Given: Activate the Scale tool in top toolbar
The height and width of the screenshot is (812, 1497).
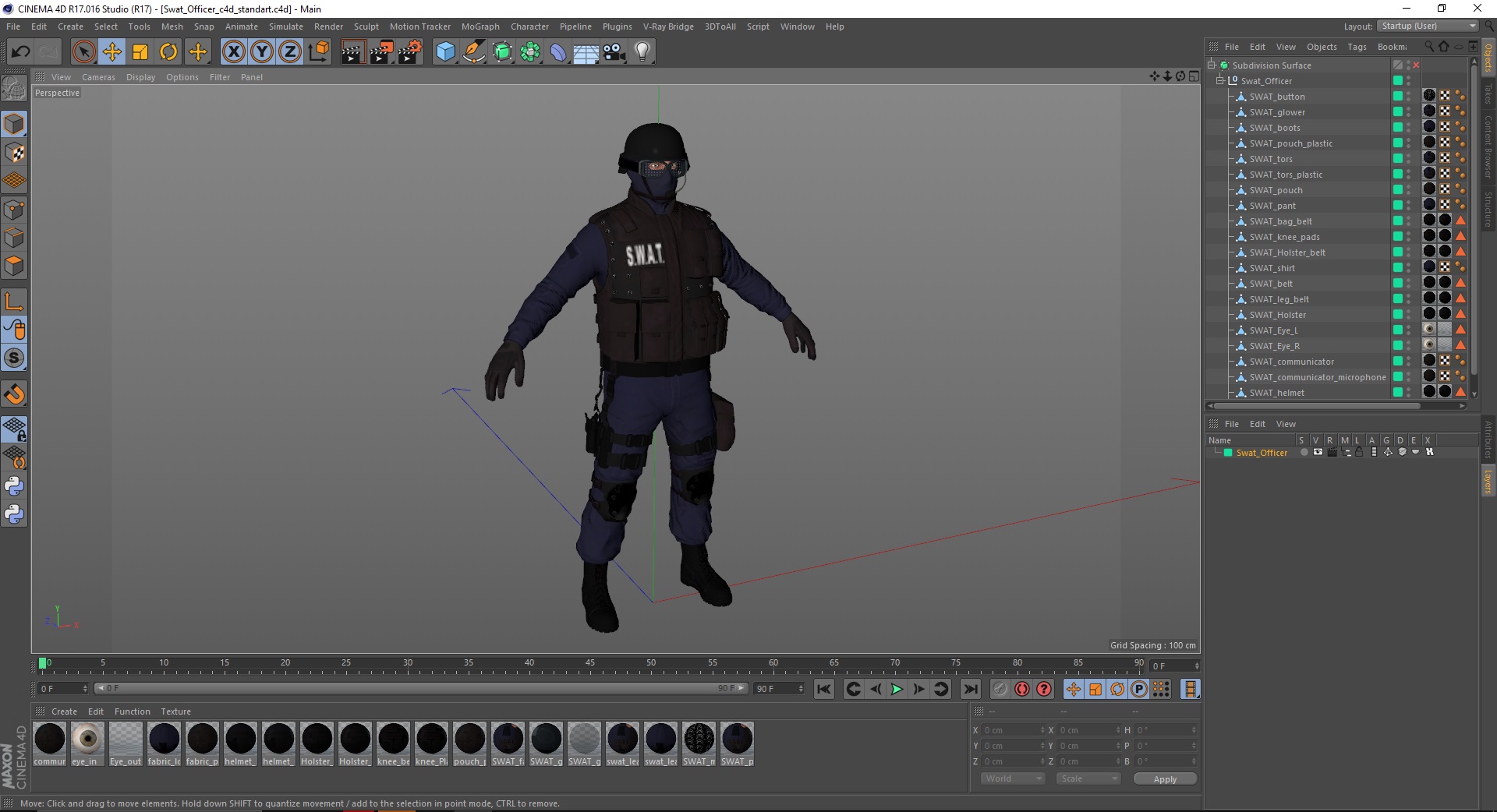Looking at the screenshot, I should pos(140,52).
